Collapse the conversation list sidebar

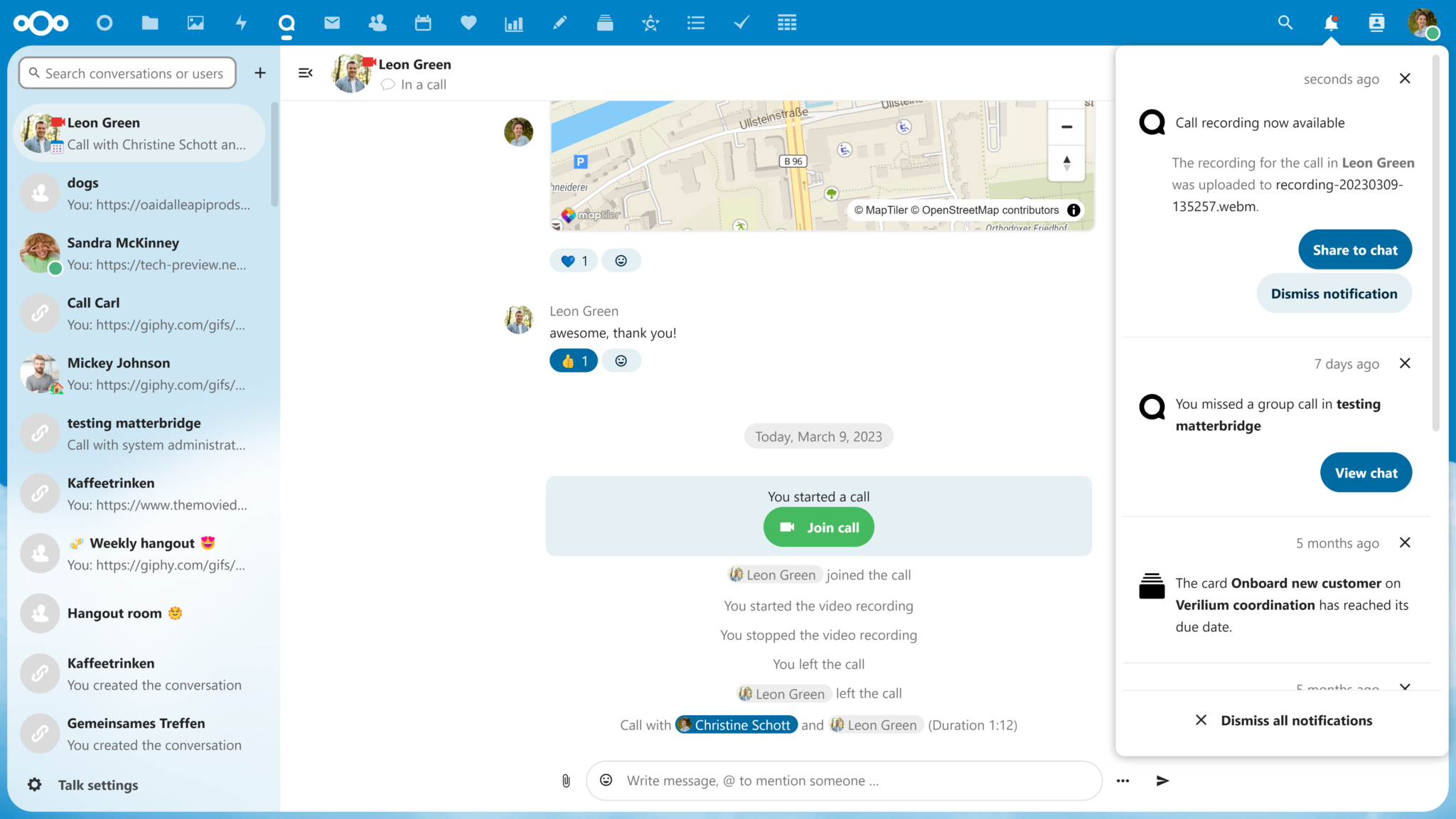coord(305,73)
